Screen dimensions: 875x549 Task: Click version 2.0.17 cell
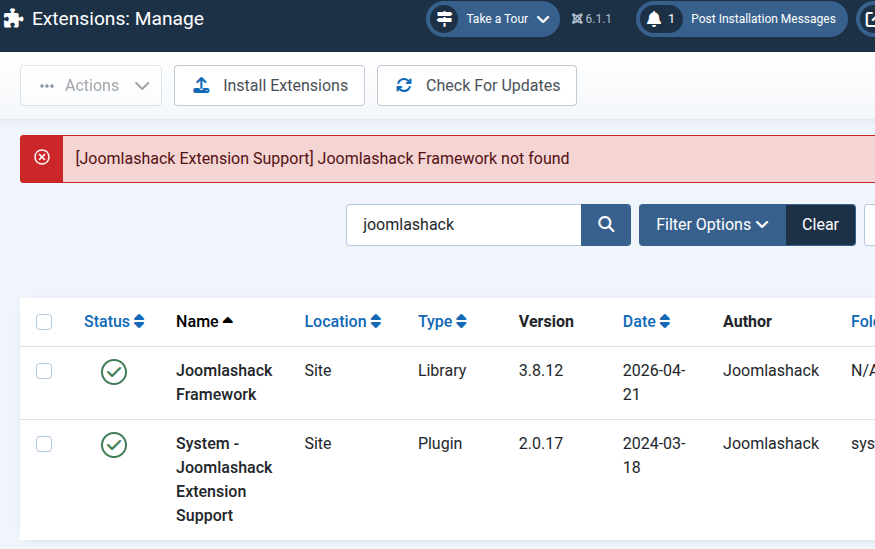541,444
